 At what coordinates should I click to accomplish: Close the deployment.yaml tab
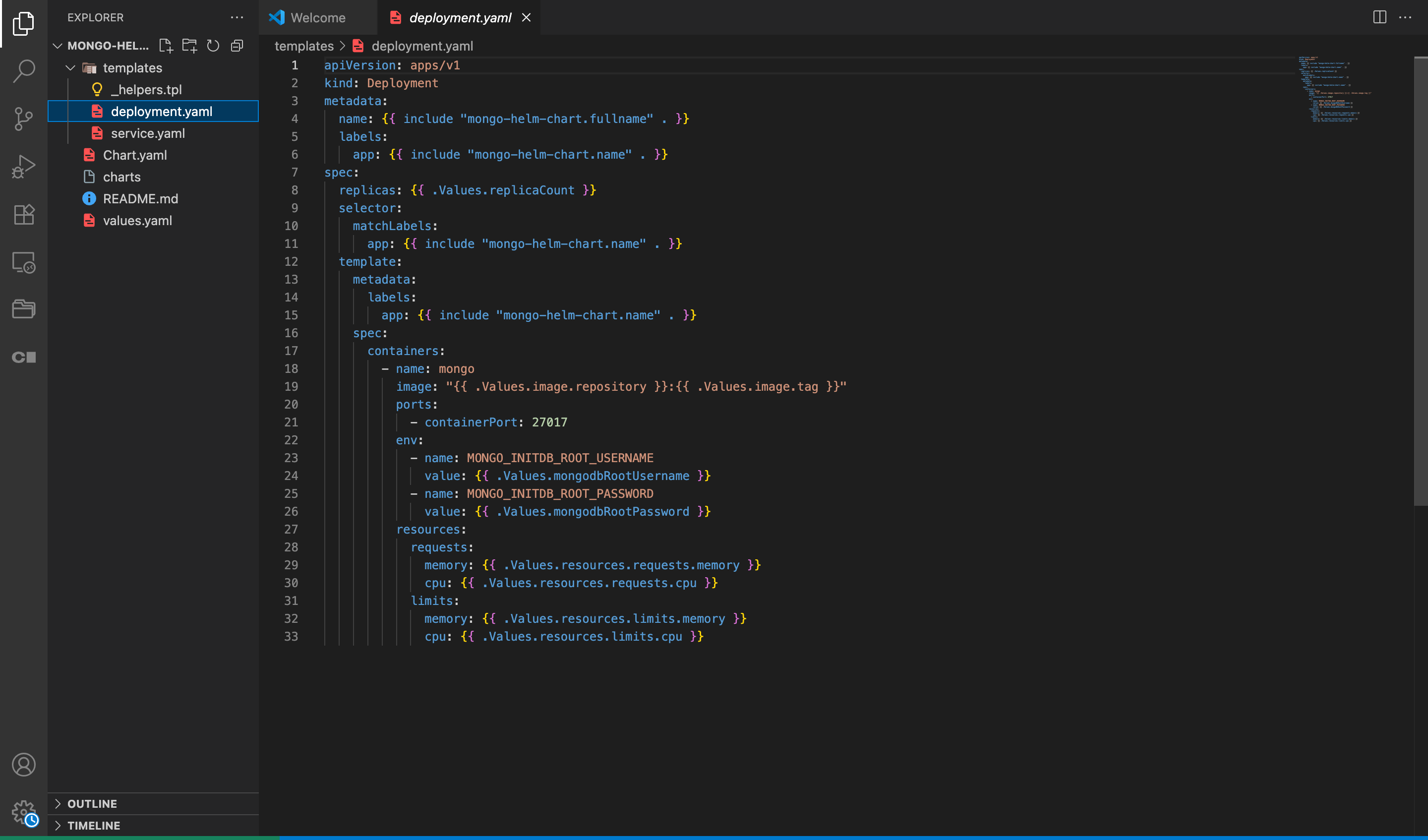526,17
